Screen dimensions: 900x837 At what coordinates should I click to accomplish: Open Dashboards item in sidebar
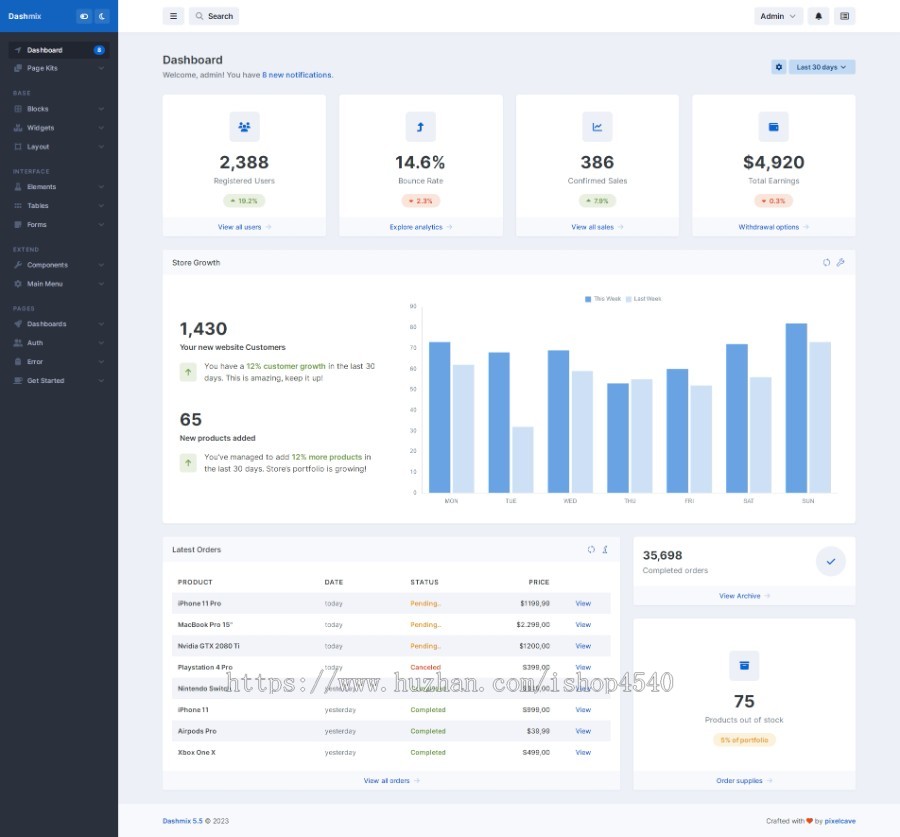(59, 324)
